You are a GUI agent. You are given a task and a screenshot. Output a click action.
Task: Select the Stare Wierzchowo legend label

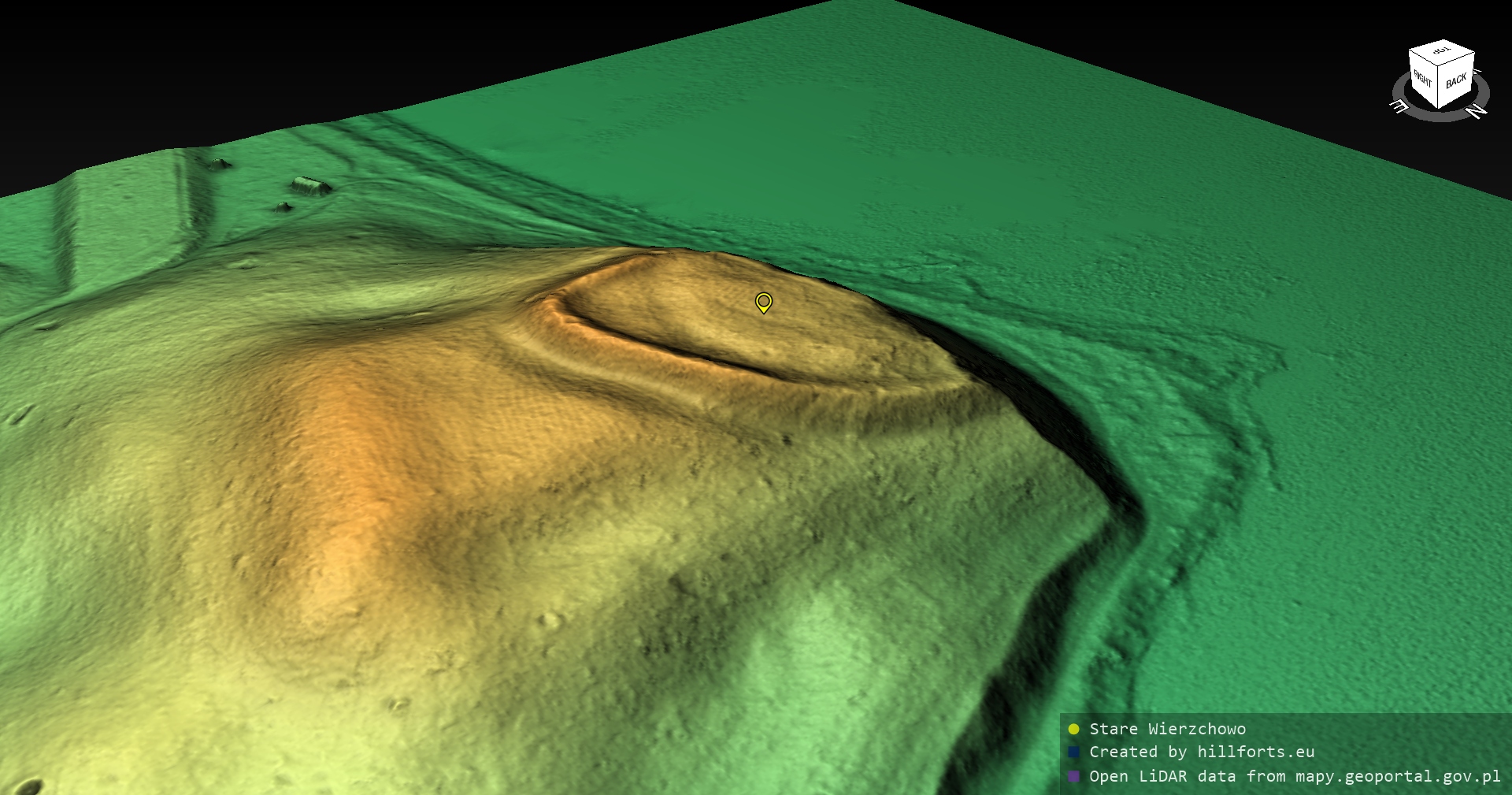click(1167, 729)
